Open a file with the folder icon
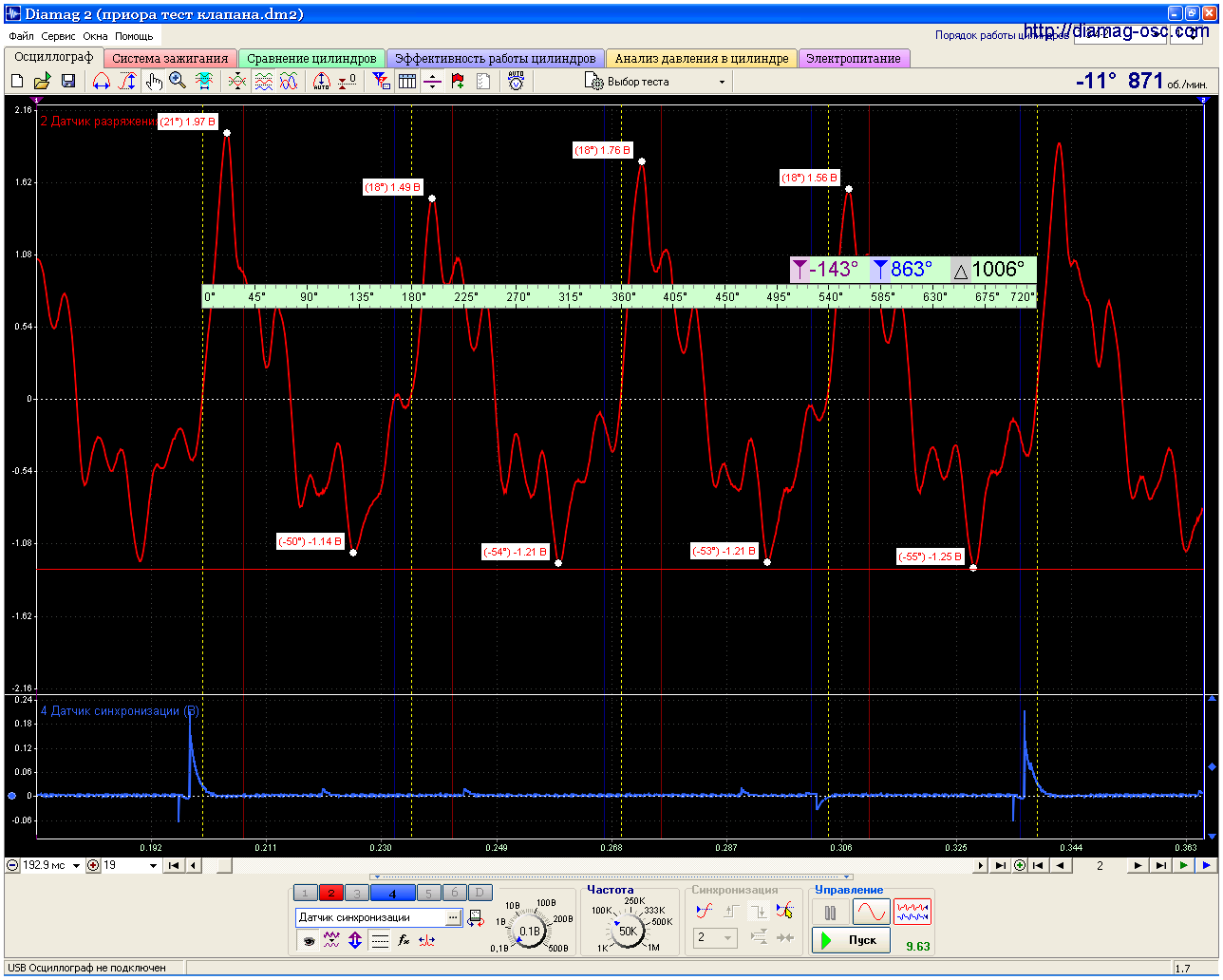Image resolution: width=1223 pixels, height=980 pixels. point(43,82)
